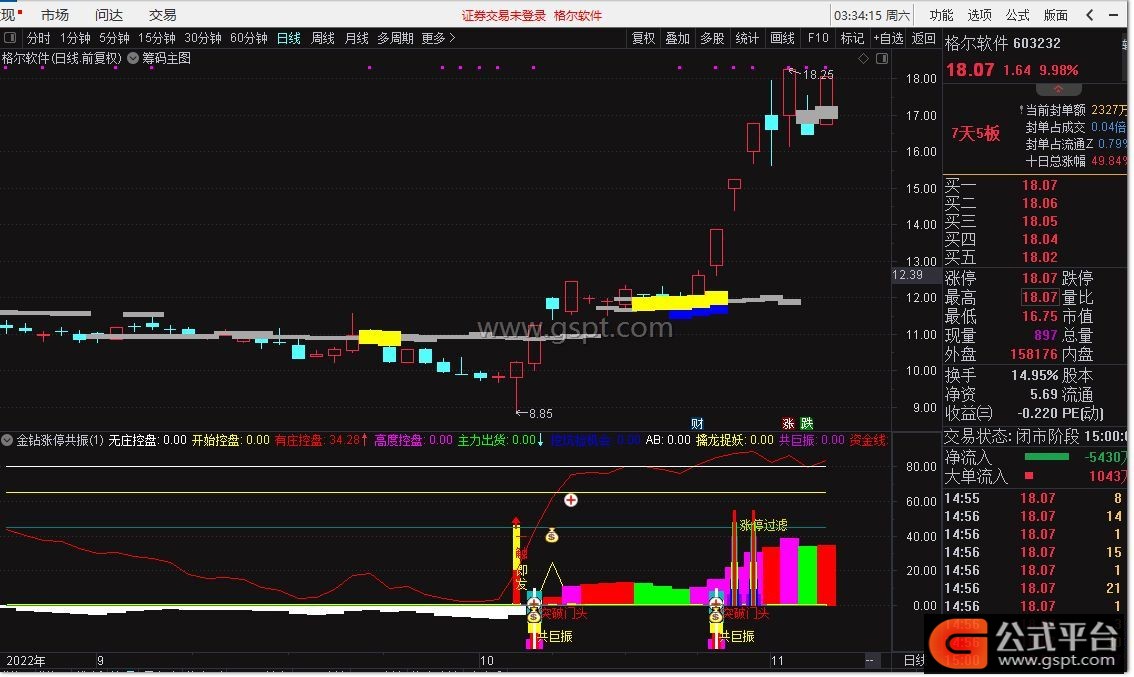The image size is (1134, 677).
Task: Open the 筹码主图 indicator dropdown arrow
Action: tap(133, 59)
